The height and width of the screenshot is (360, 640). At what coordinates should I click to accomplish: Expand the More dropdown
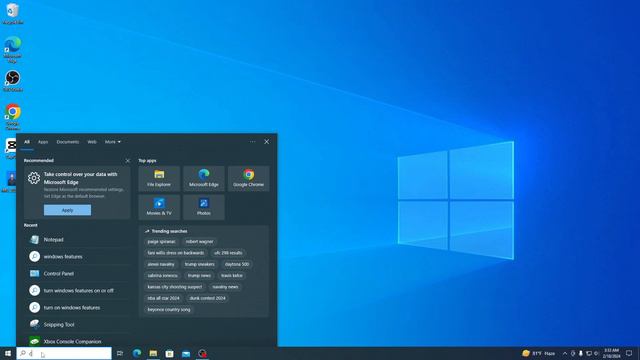tap(113, 142)
